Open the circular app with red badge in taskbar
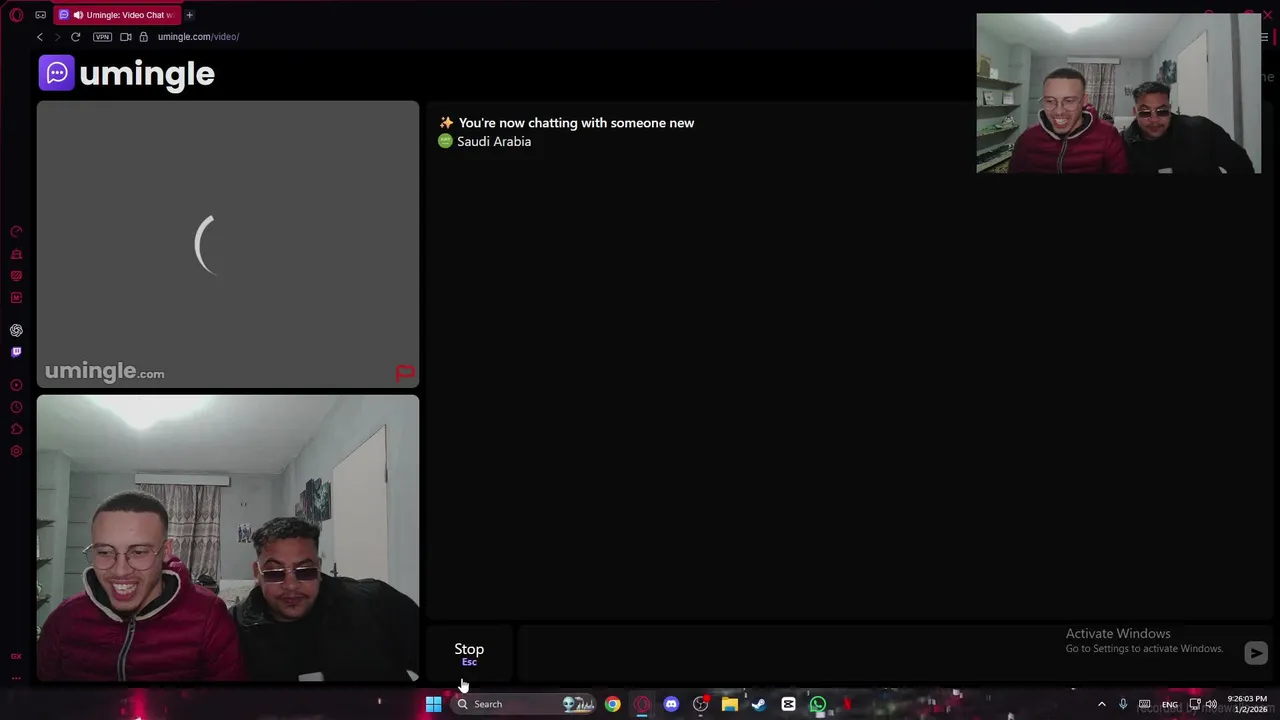Viewport: 1280px width, 720px height. point(701,704)
